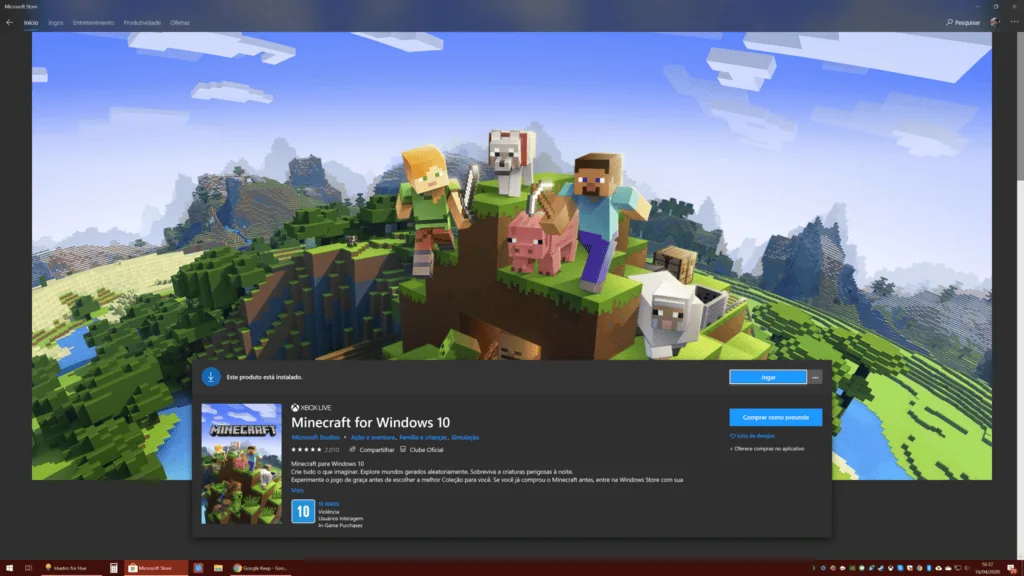Open Simulação category link
This screenshot has width=1024, height=576.
click(465, 438)
